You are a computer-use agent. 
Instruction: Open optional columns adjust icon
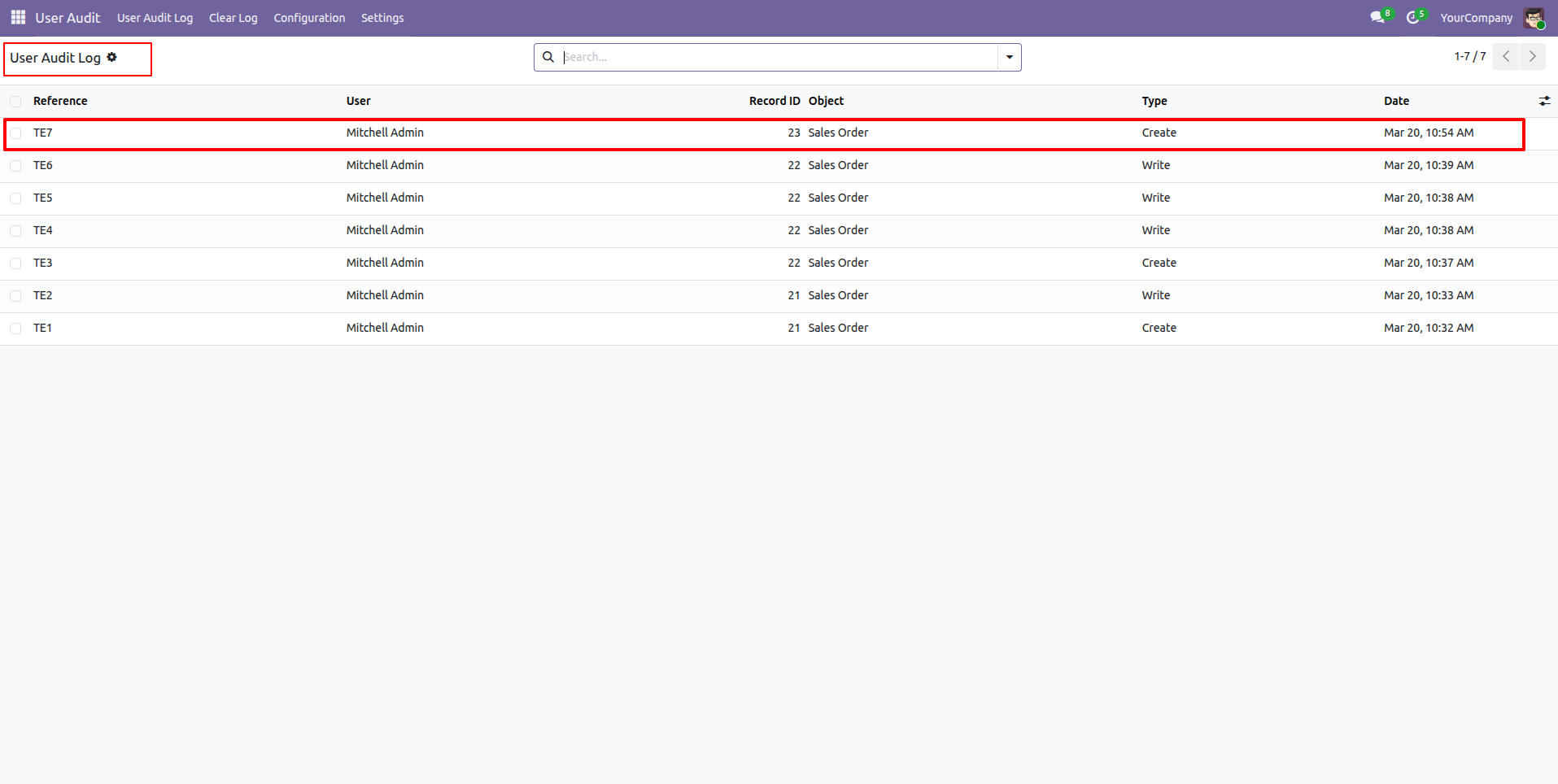(1544, 101)
